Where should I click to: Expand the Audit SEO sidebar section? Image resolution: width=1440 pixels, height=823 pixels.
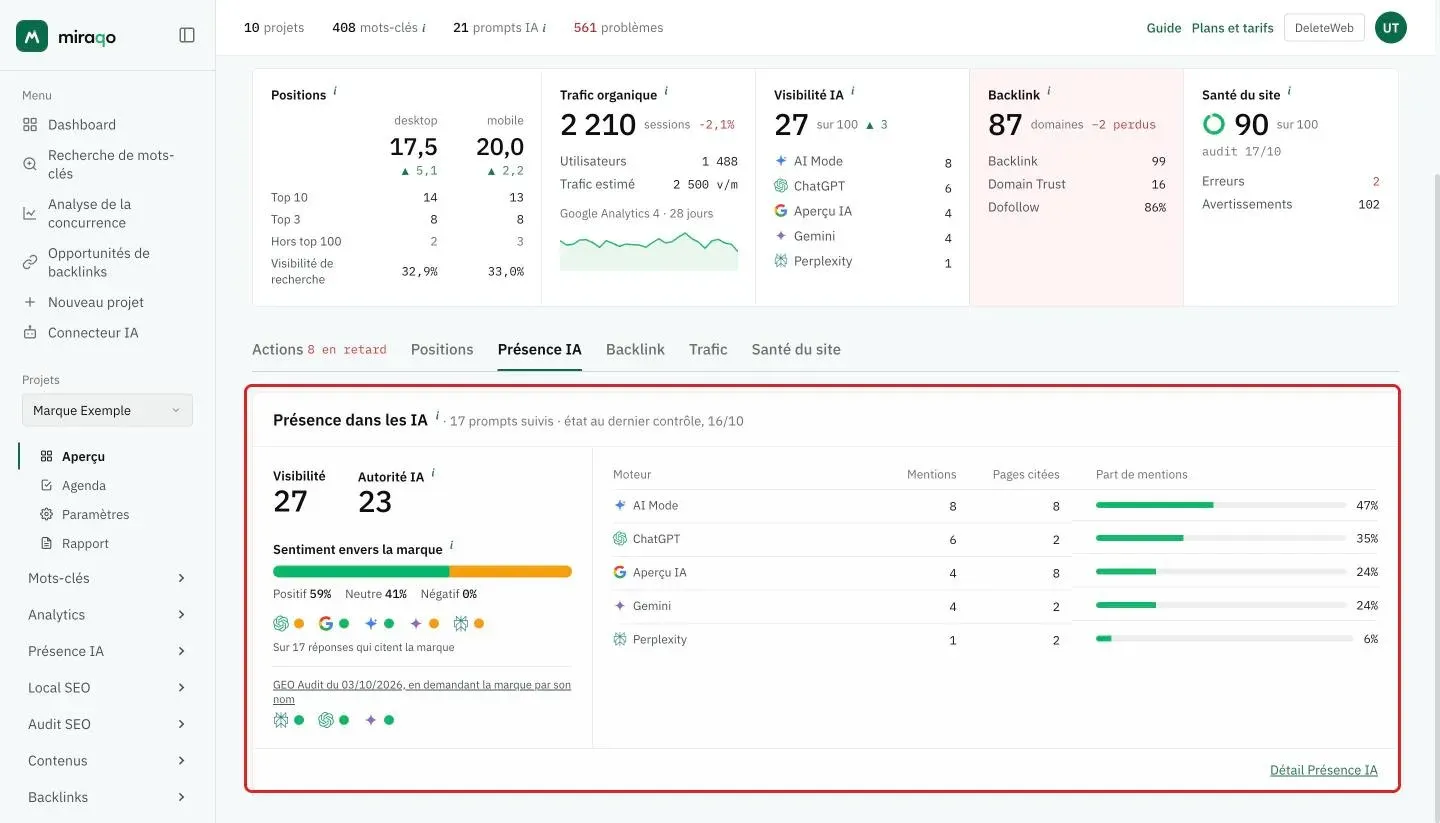coord(107,724)
